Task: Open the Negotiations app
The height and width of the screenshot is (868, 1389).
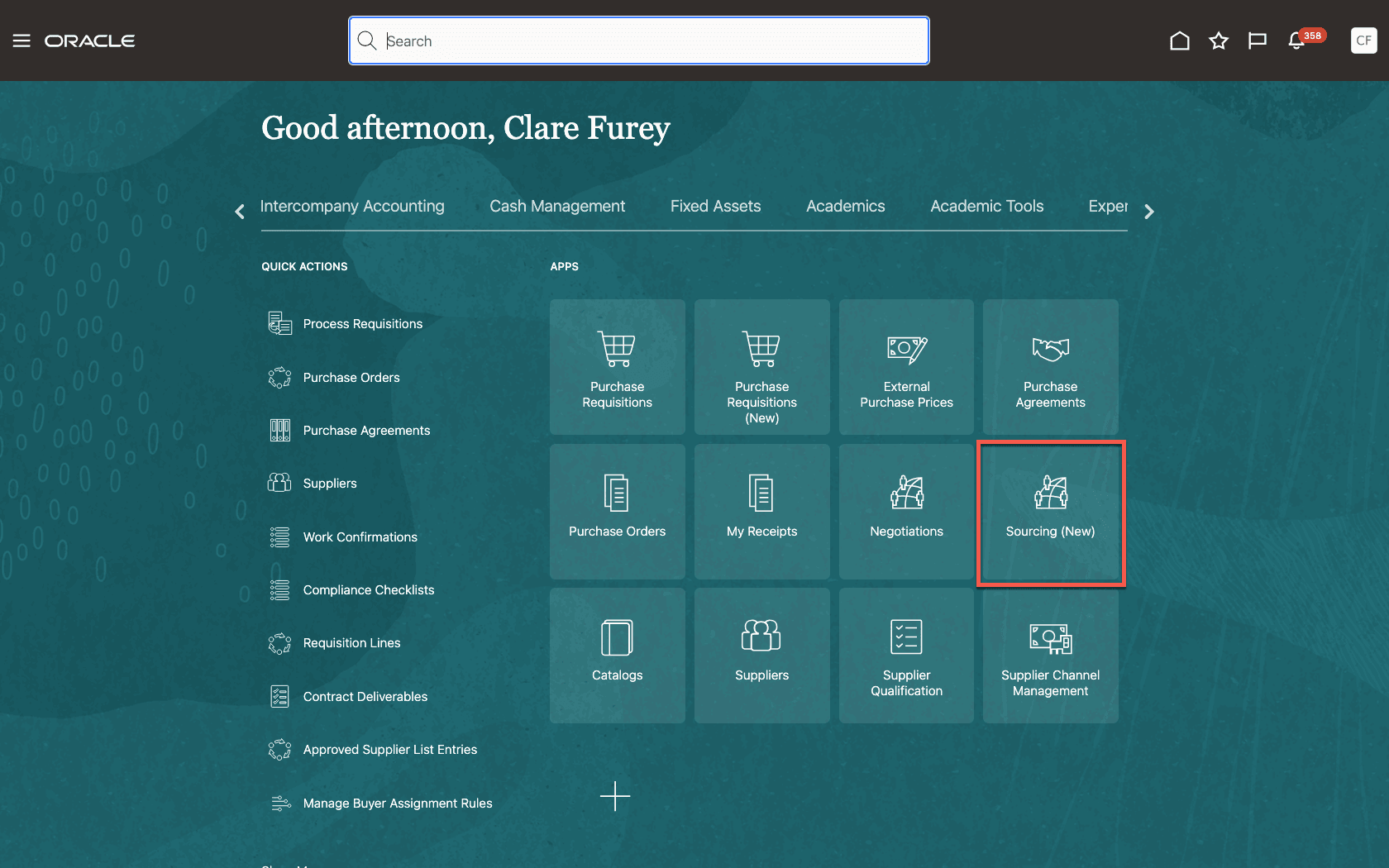Action: tap(905, 511)
